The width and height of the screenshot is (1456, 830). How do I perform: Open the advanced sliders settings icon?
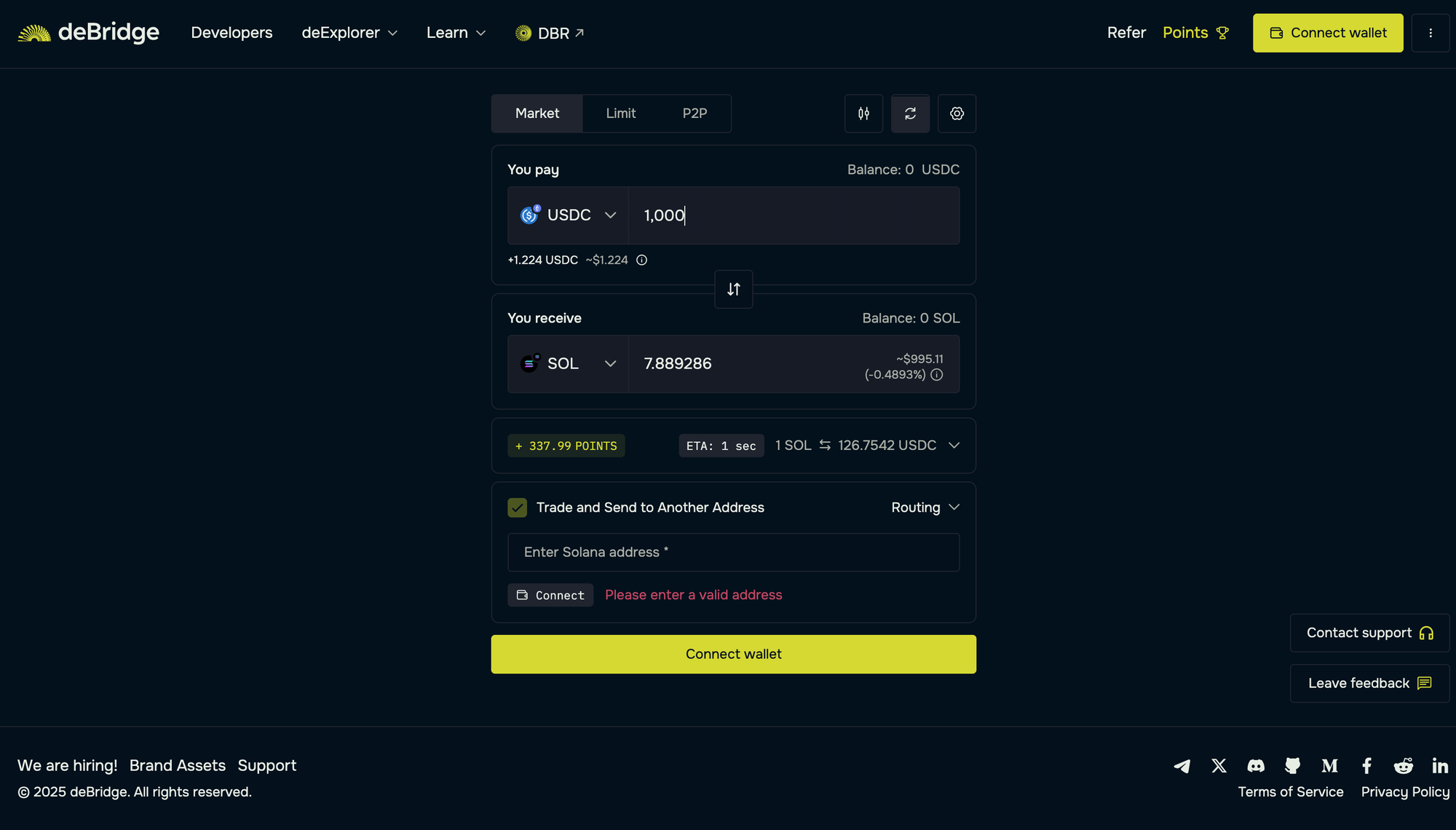pyautogui.click(x=863, y=114)
